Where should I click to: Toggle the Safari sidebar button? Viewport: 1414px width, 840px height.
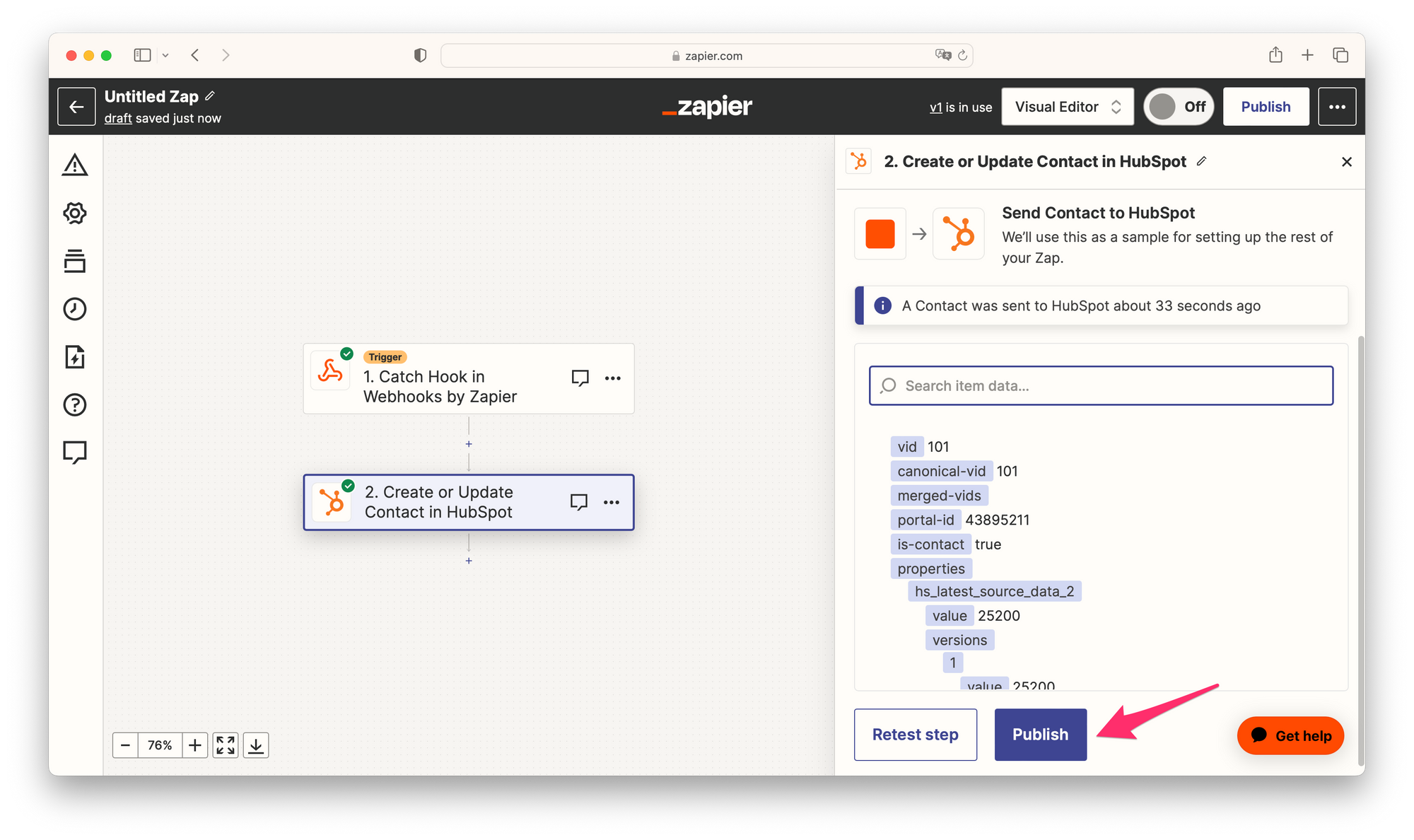[142, 55]
